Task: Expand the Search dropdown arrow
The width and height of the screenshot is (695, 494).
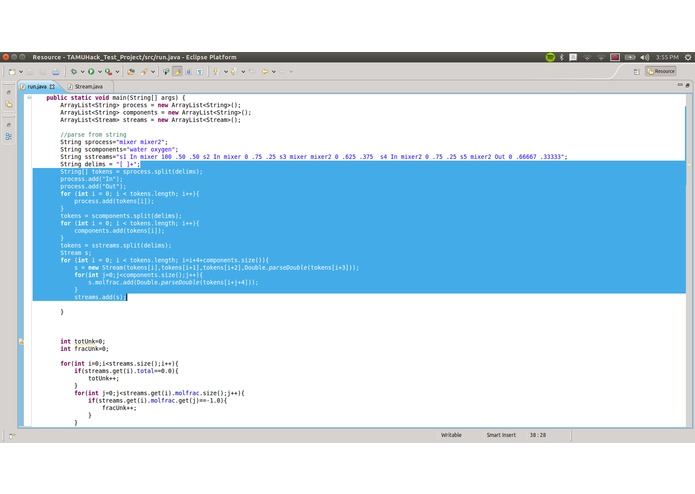Action: [x=153, y=71]
